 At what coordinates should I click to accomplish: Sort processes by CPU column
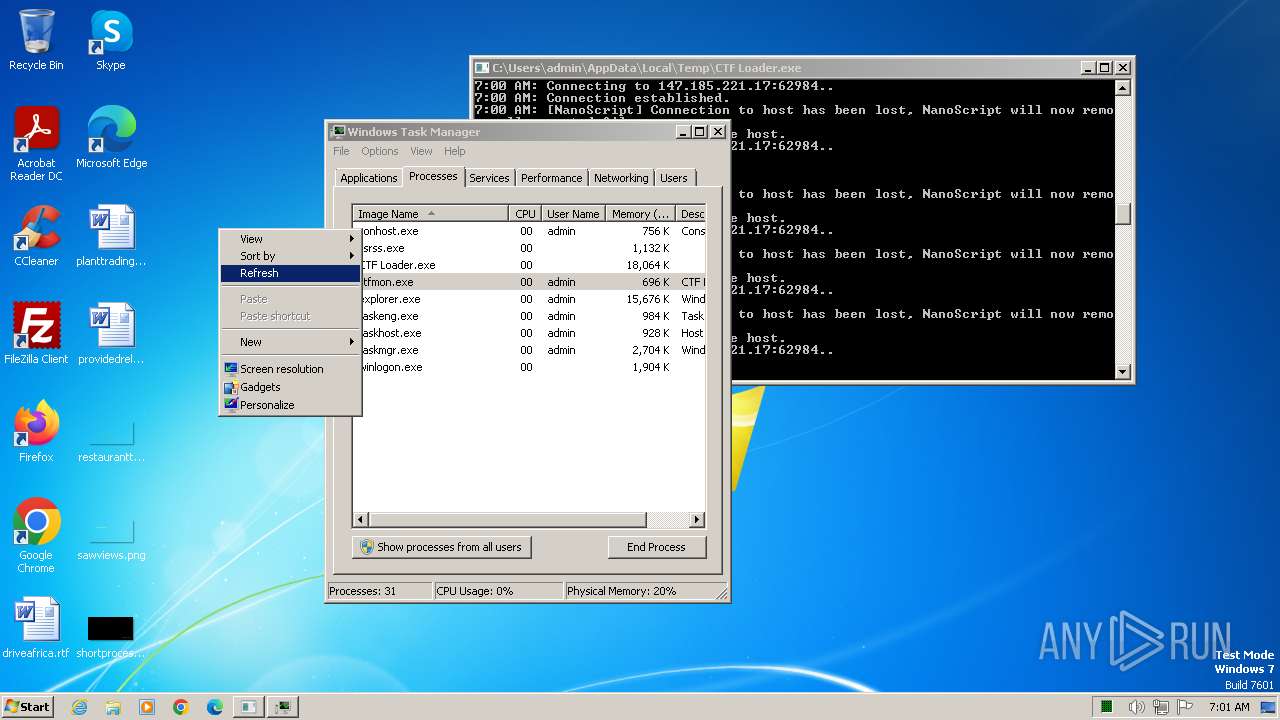tap(525, 214)
